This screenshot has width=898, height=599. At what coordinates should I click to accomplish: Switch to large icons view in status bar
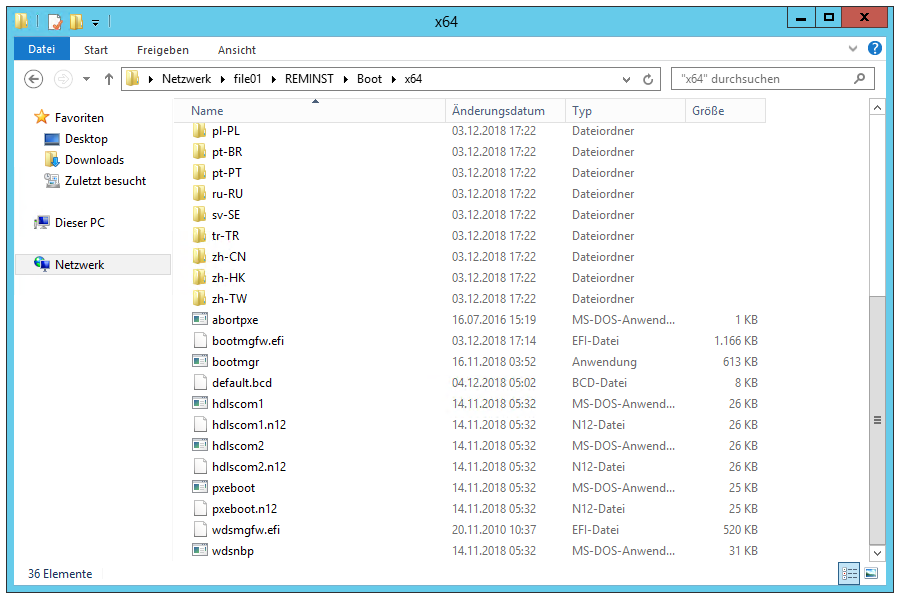871,573
